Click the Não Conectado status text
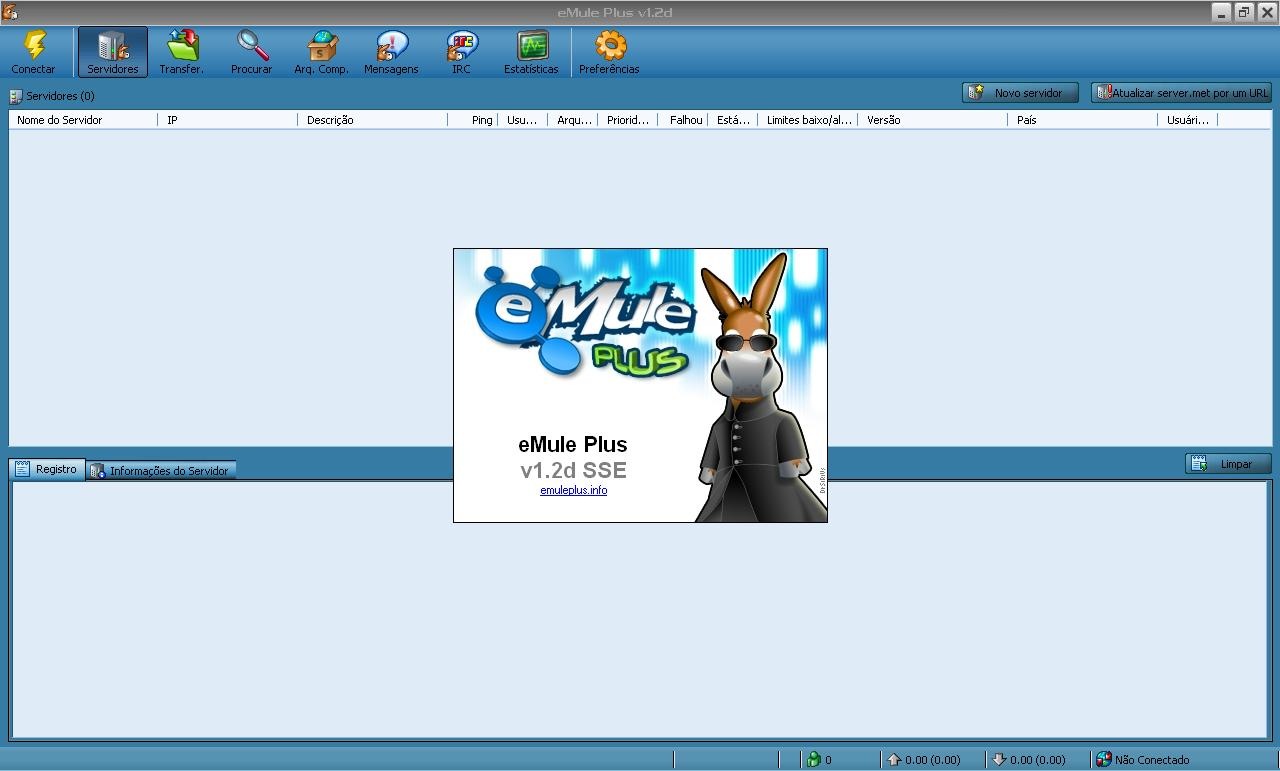Screen dimensions: 1280x771 coord(1152,760)
